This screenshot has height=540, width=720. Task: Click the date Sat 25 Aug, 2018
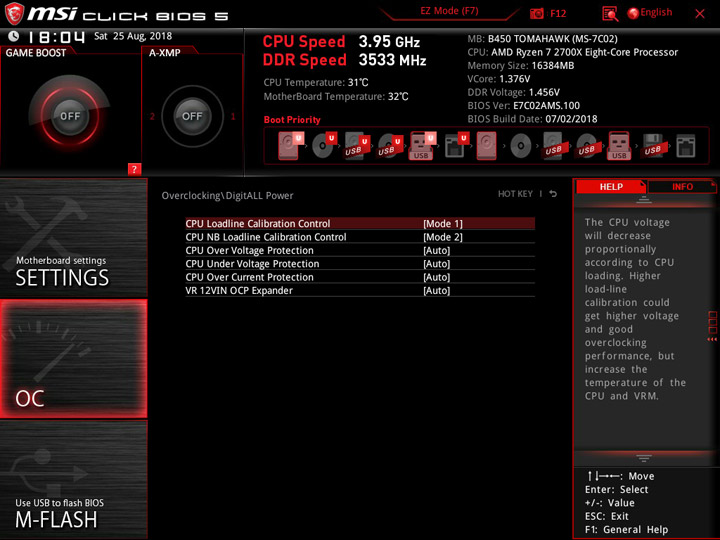(133, 36)
